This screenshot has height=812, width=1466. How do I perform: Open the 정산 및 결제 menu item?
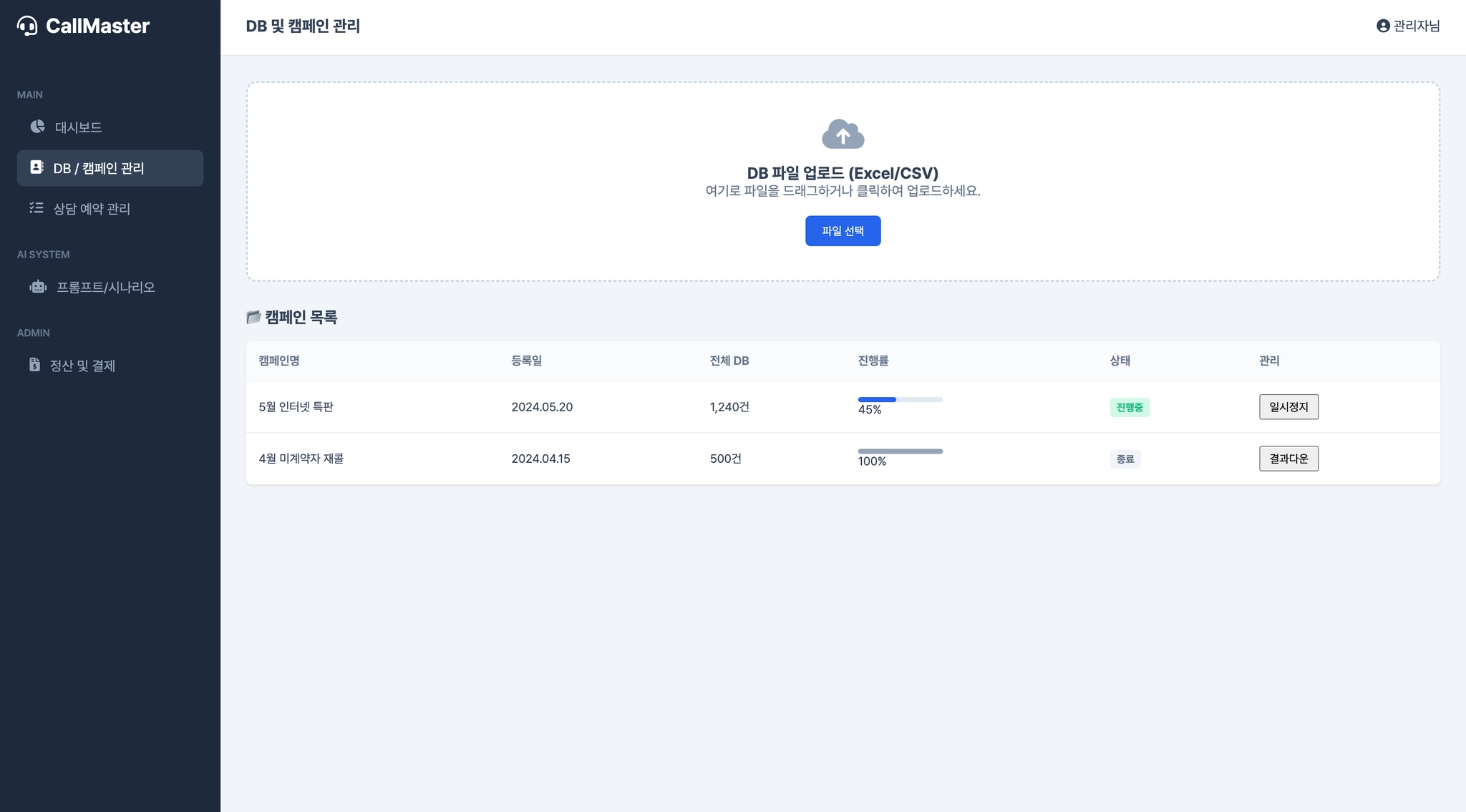(82, 366)
